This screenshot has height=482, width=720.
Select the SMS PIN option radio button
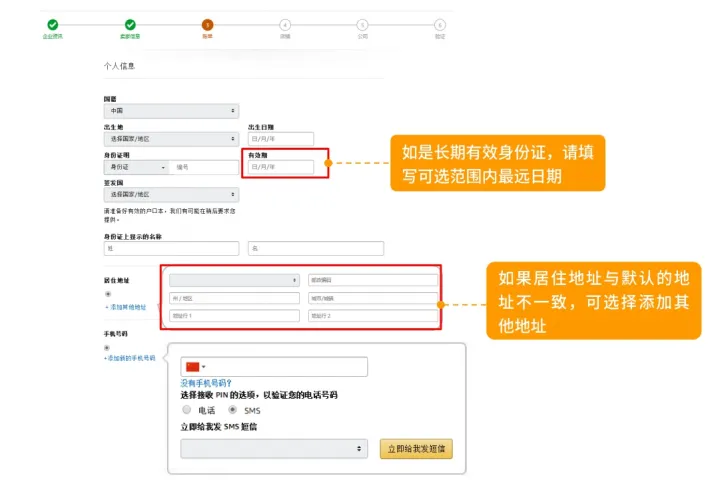(233, 409)
